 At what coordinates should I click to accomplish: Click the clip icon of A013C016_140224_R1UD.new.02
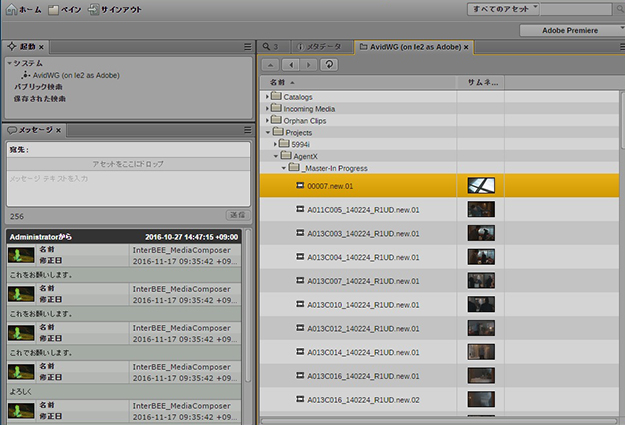pyautogui.click(x=300, y=399)
